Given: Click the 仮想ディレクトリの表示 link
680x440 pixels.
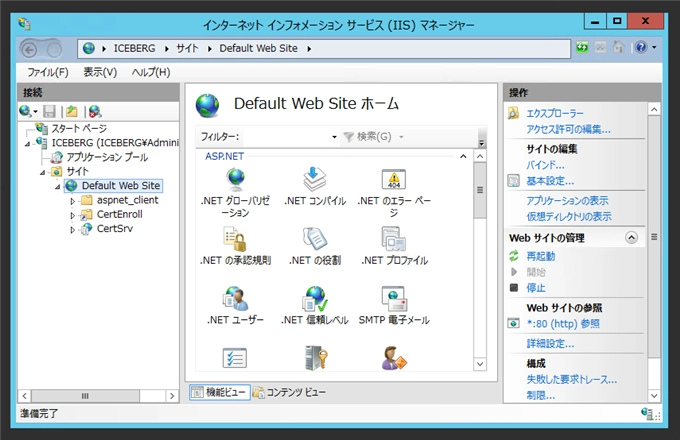Looking at the screenshot, I should (x=569, y=216).
